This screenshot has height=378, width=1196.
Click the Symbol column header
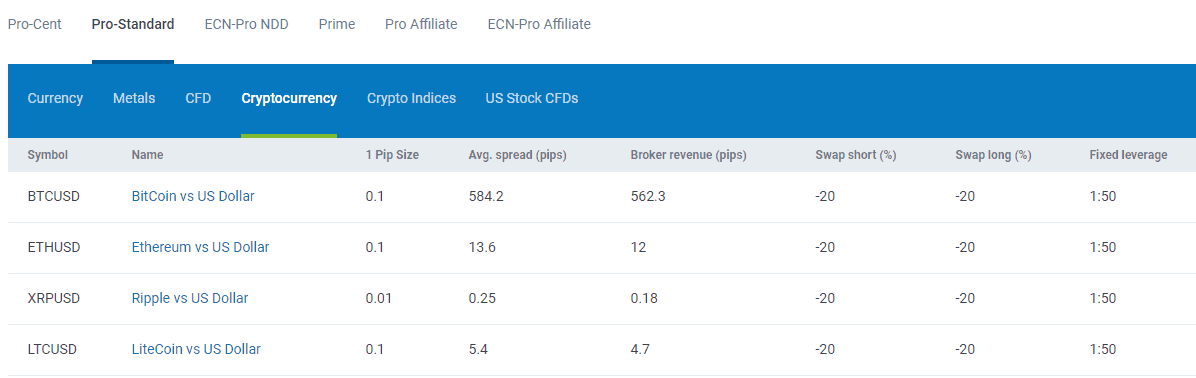click(47, 155)
